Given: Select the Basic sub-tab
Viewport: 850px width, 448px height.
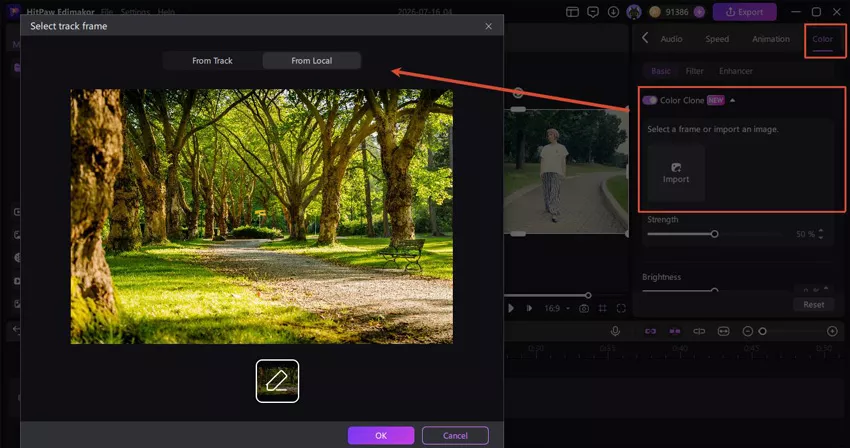Looking at the screenshot, I should [x=661, y=71].
